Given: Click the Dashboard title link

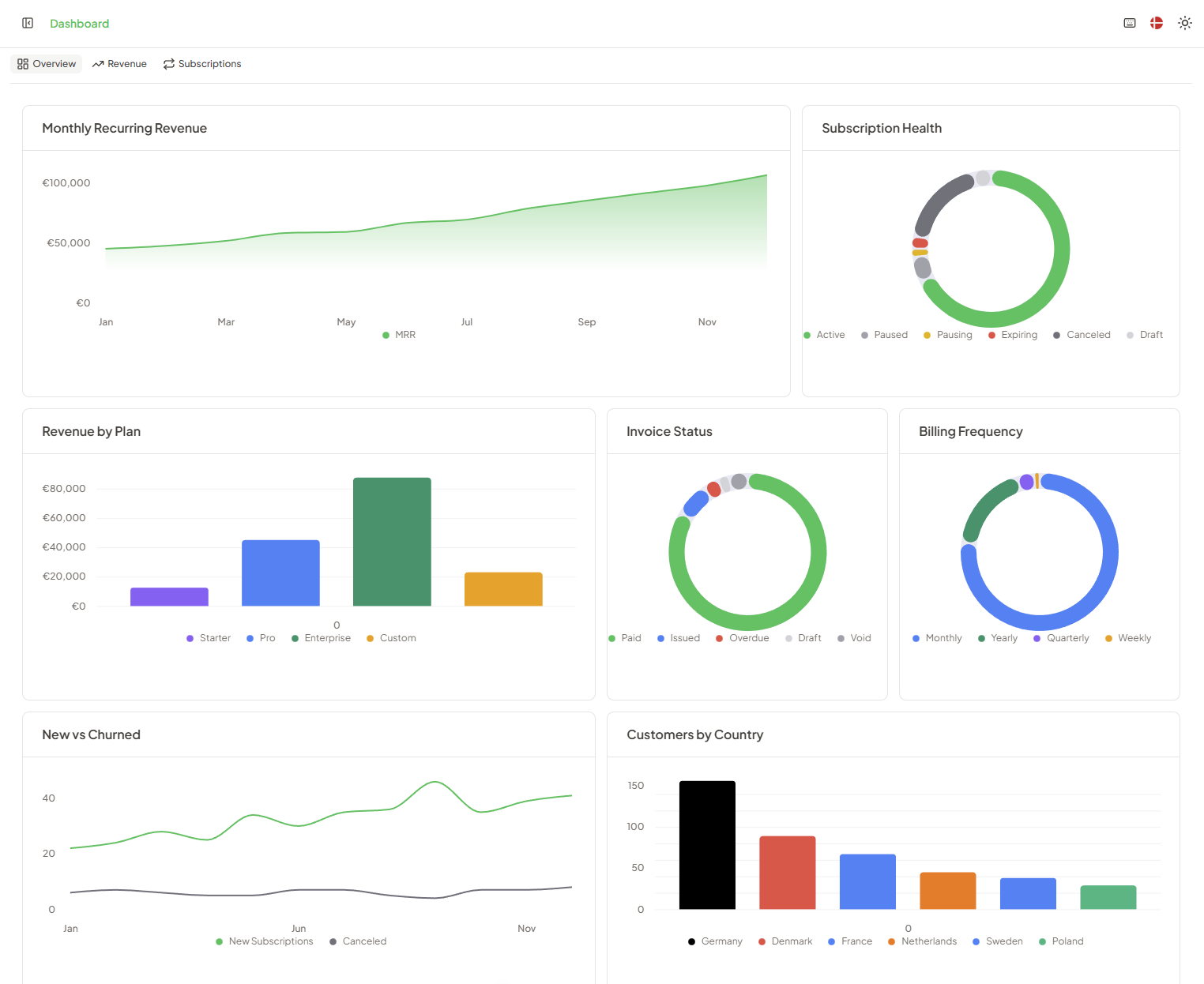Looking at the screenshot, I should point(79,23).
